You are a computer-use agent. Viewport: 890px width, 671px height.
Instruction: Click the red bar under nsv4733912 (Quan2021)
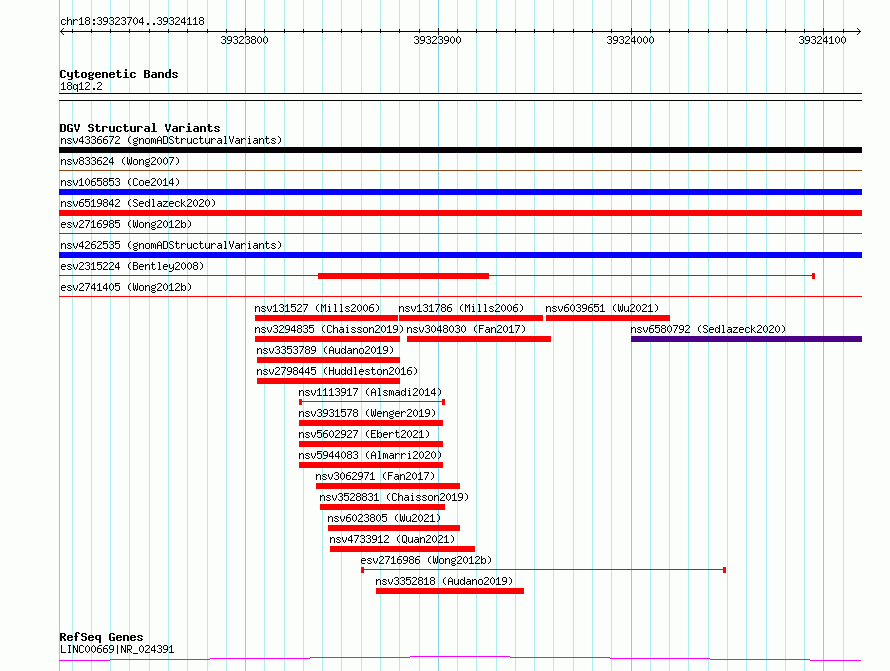tap(402, 549)
